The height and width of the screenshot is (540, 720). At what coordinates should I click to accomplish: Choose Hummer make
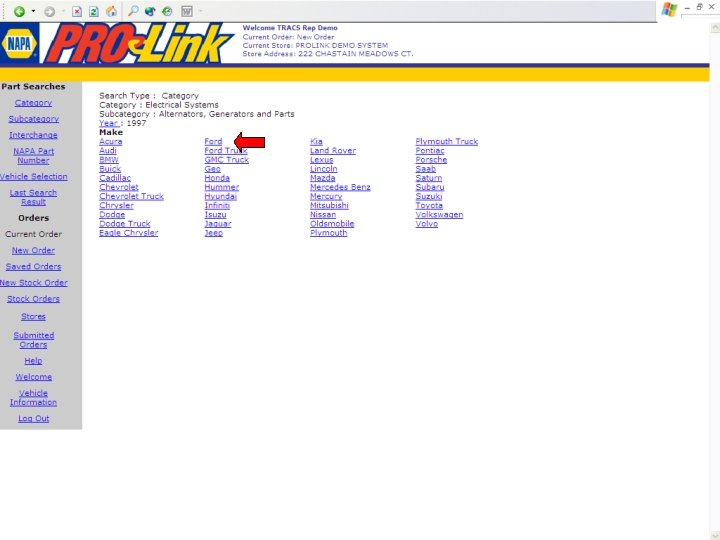[221, 187]
